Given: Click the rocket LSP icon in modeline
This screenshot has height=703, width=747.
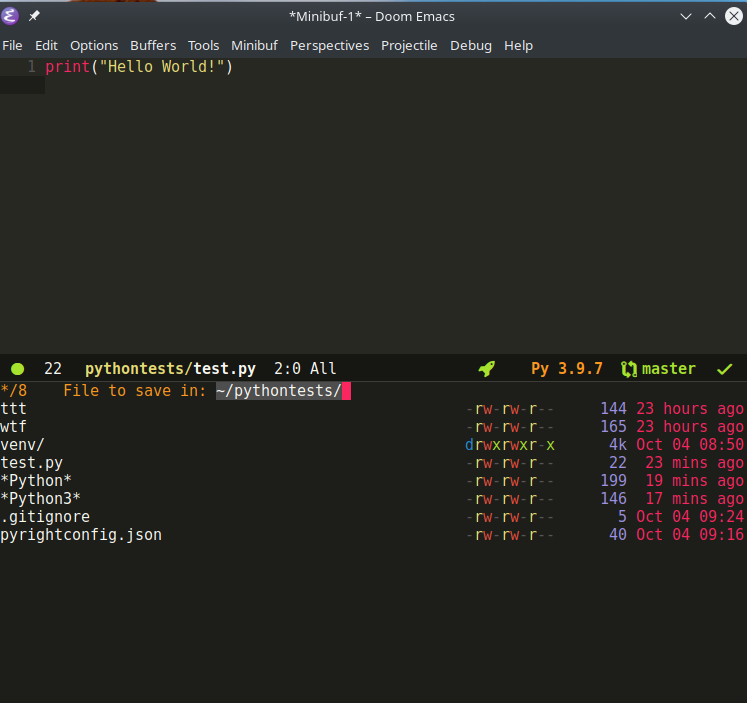Looking at the screenshot, I should (x=487, y=369).
